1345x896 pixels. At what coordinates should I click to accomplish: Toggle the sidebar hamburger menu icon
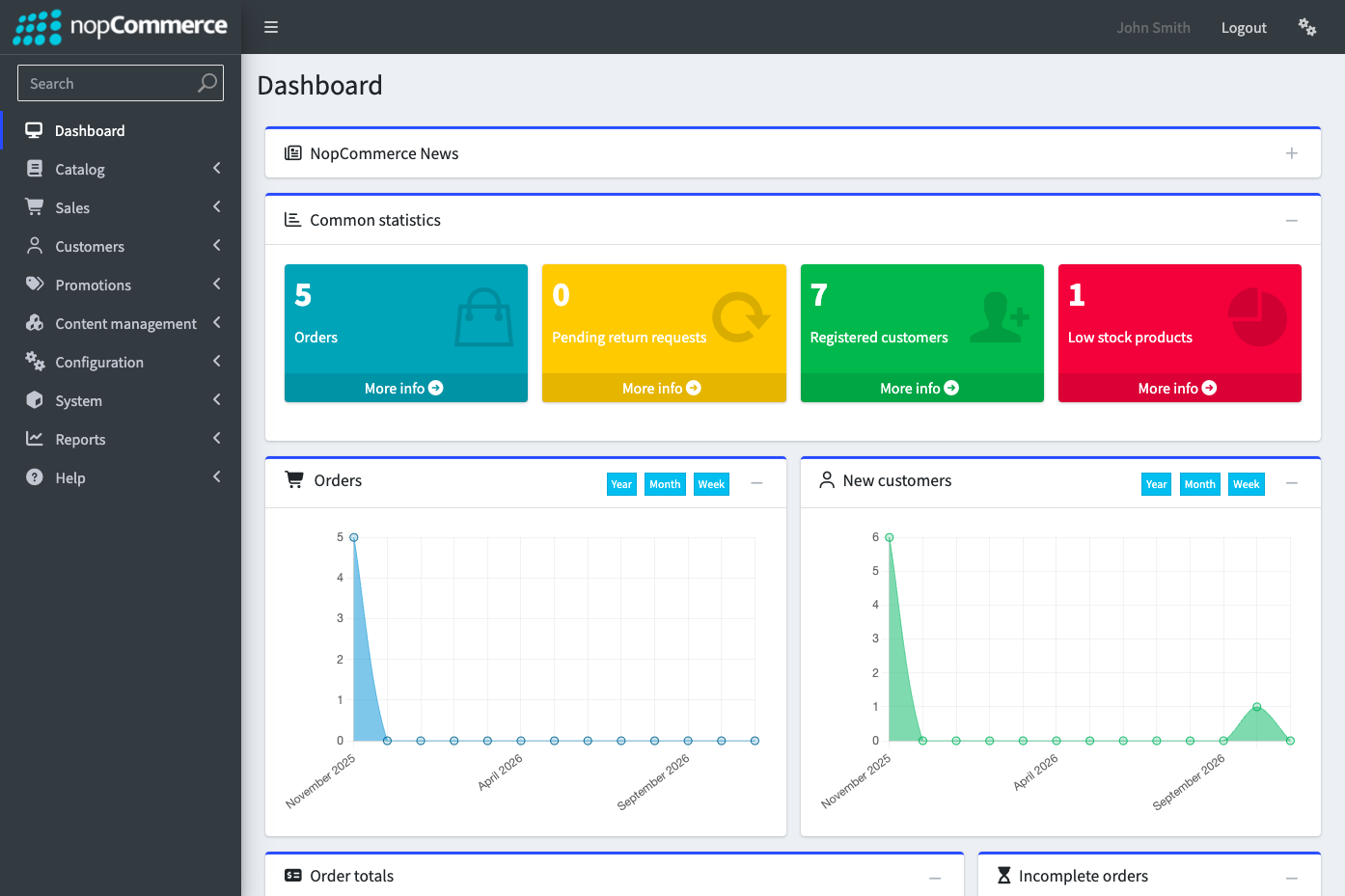tap(271, 27)
